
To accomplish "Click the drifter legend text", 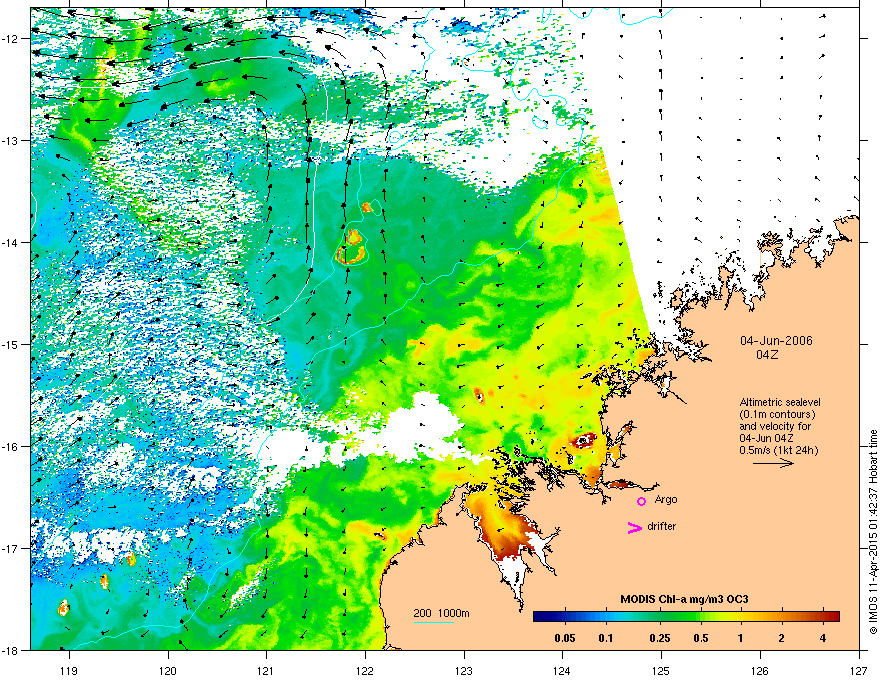I will point(662,526).
